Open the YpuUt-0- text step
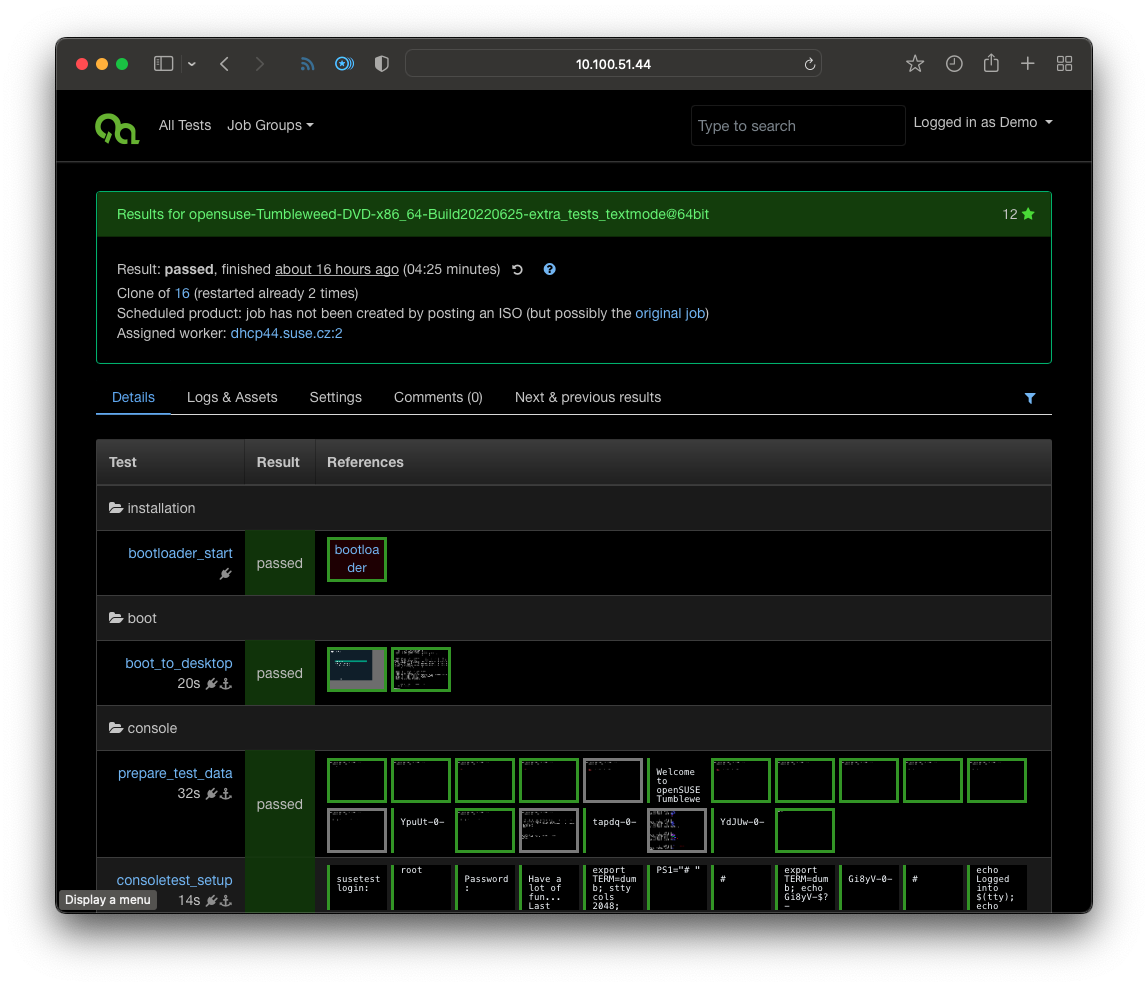 420,830
